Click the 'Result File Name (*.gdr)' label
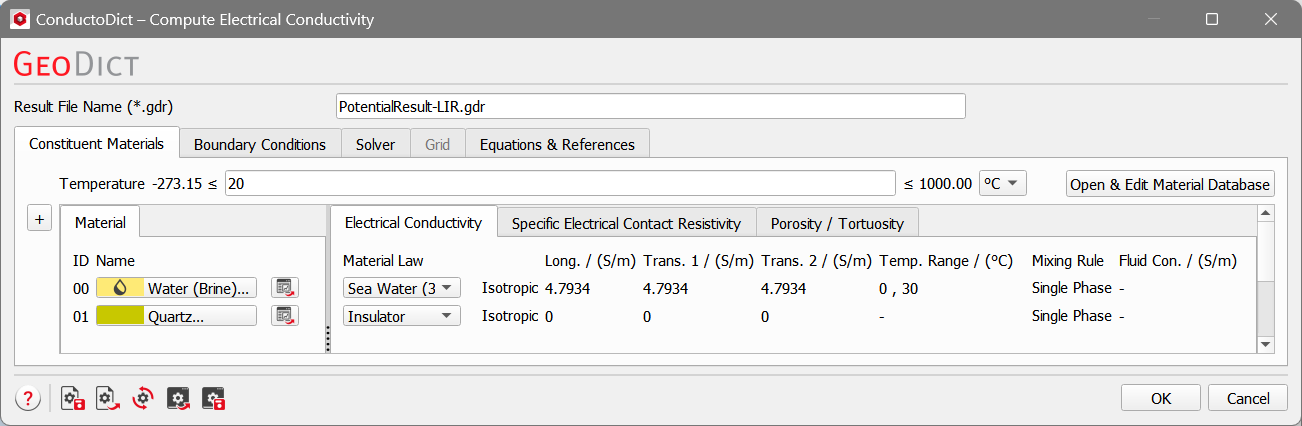The image size is (1302, 426). pyautogui.click(x=94, y=106)
